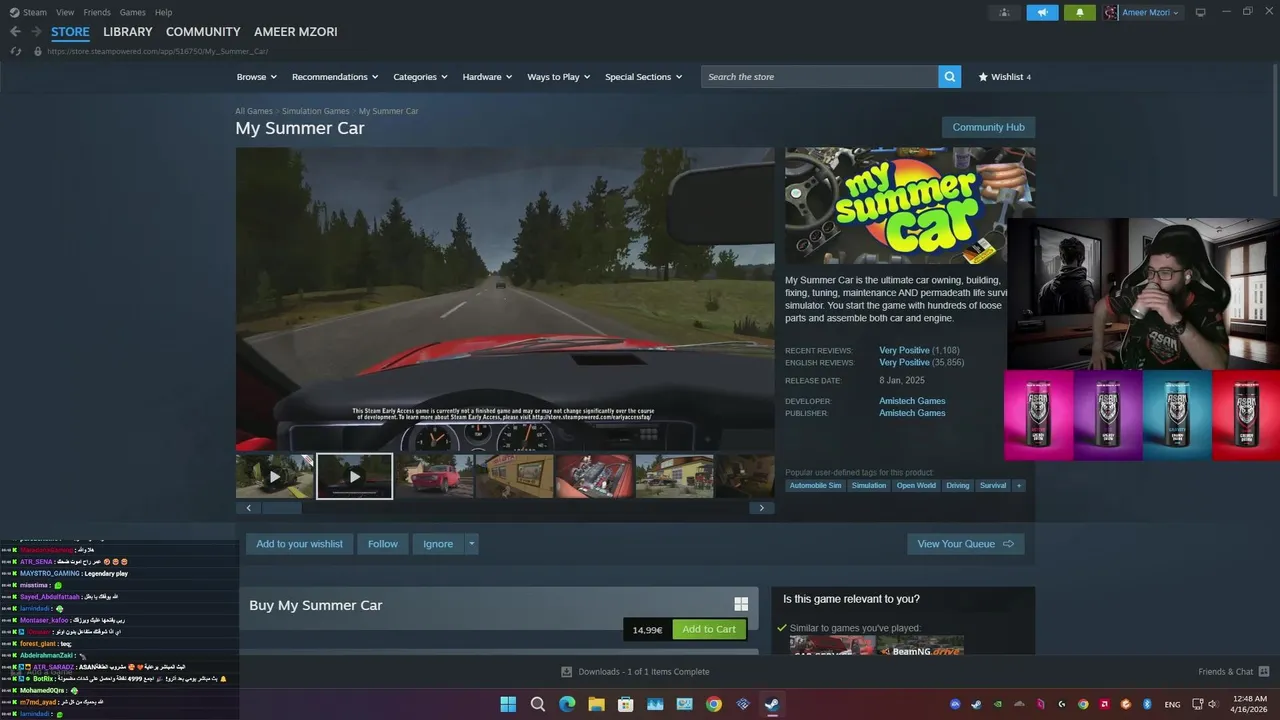
Task: Click the Windows platform icon in the Buy box
Action: [741, 604]
